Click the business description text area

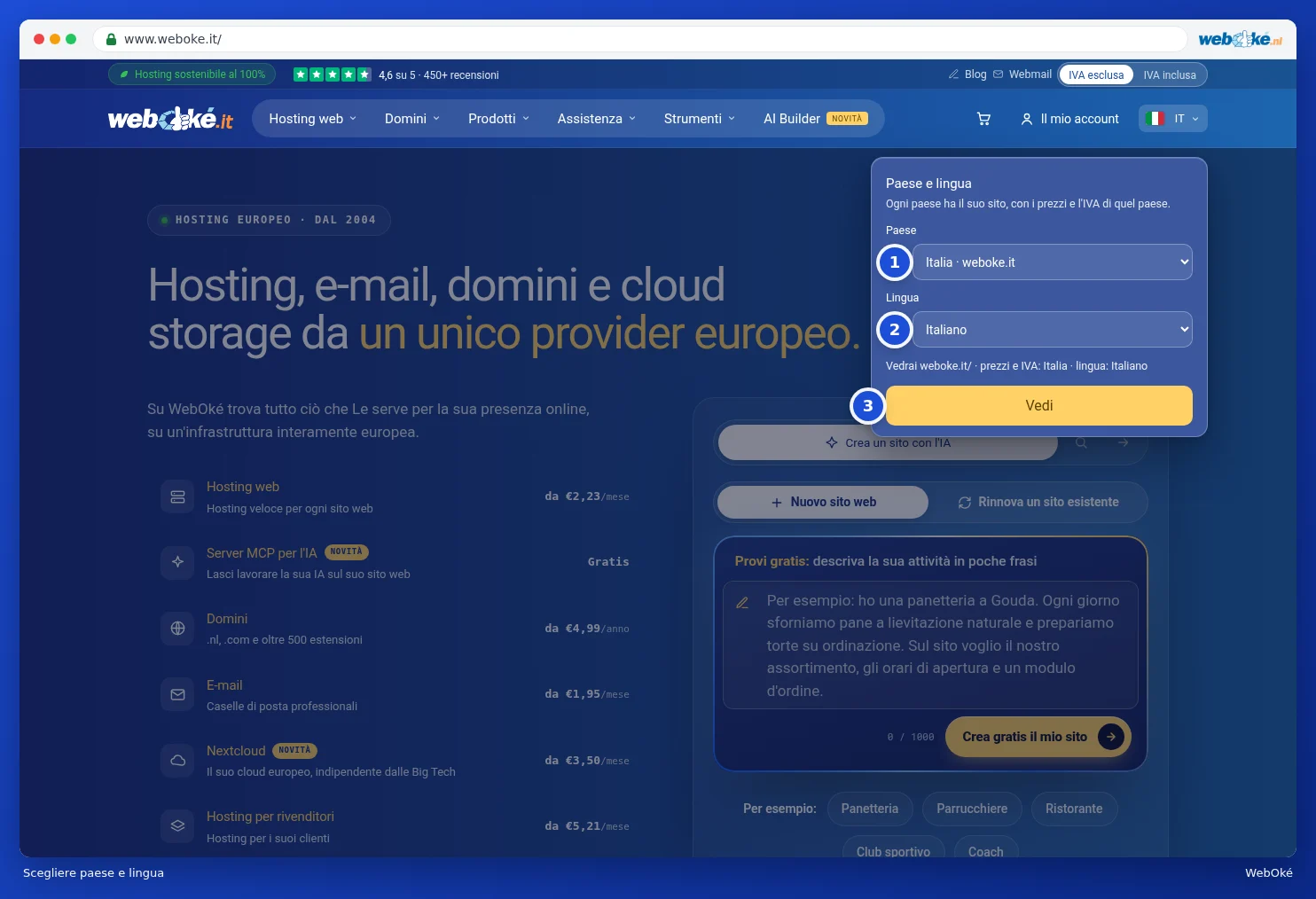pos(930,645)
